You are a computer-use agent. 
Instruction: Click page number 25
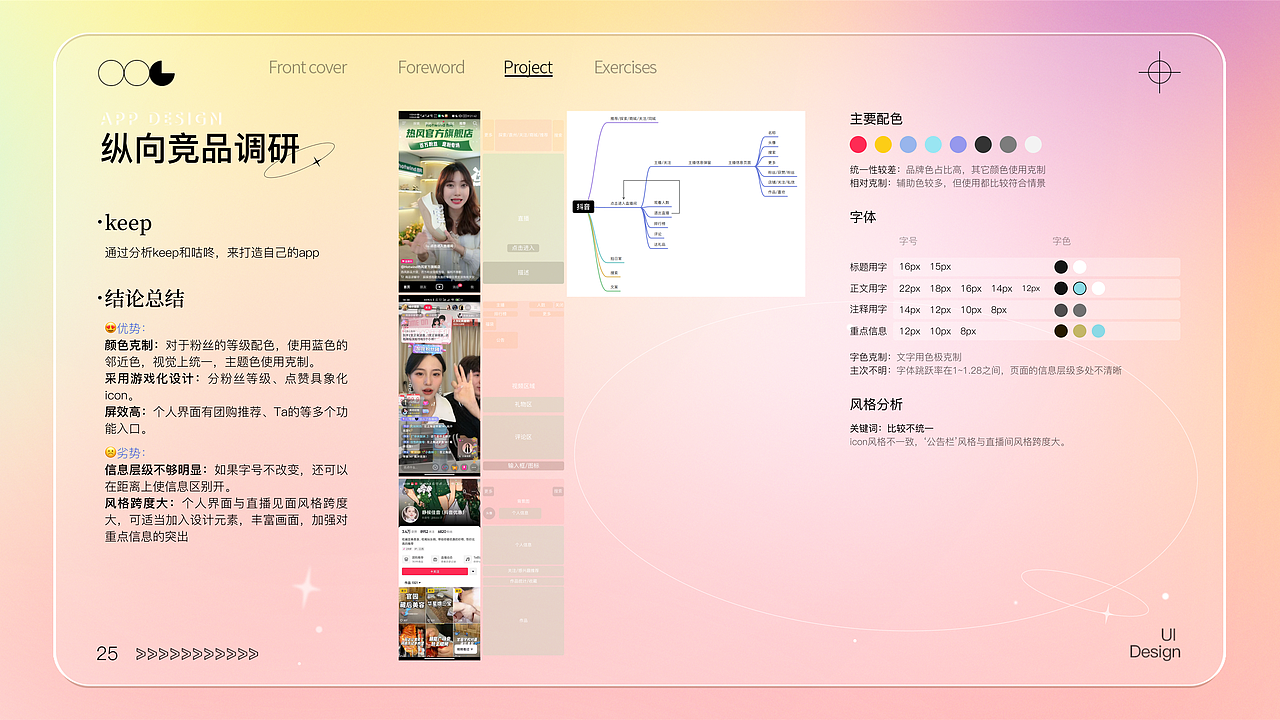107,654
